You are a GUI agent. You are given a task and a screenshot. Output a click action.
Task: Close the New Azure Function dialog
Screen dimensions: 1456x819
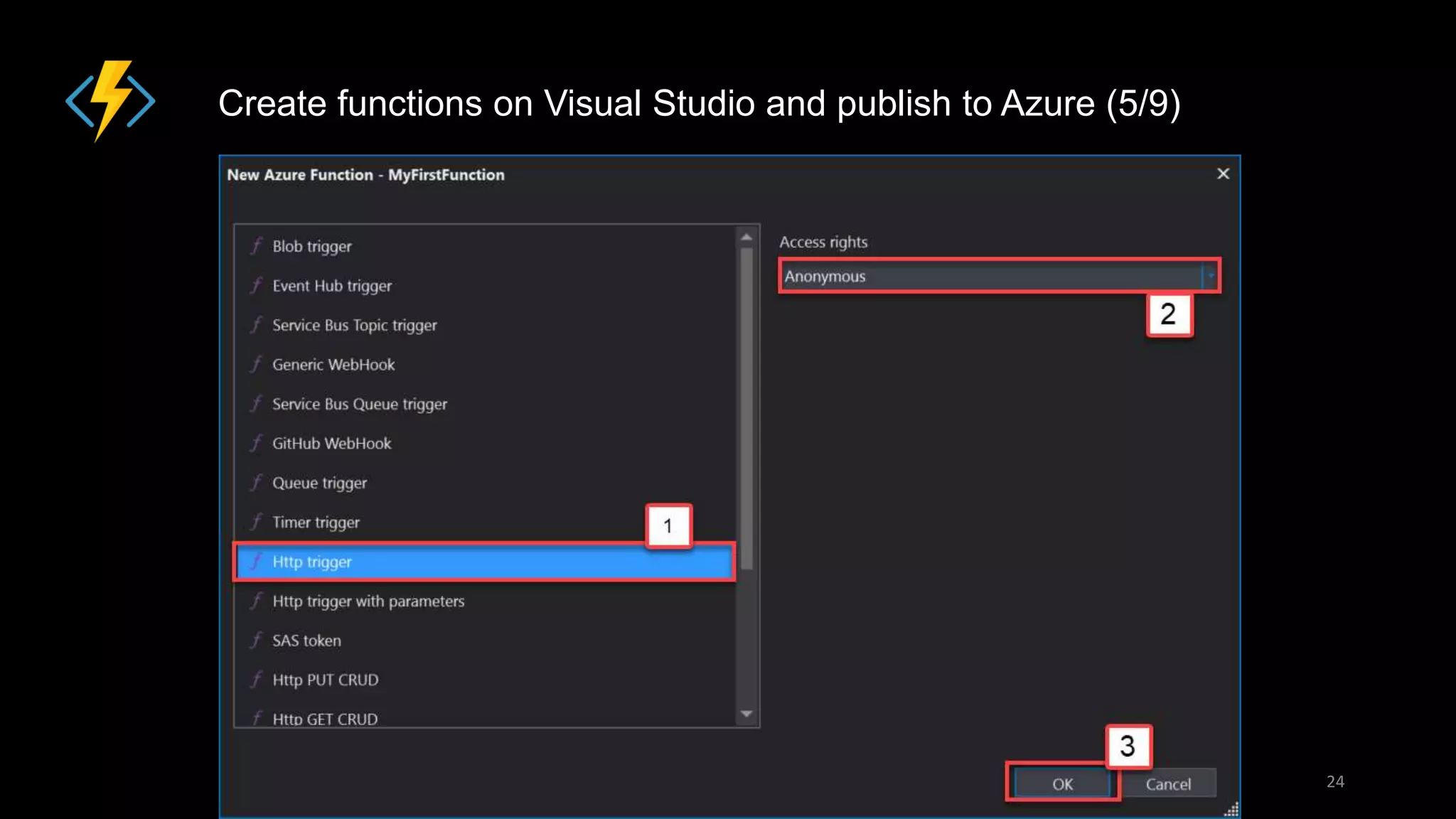1223,174
